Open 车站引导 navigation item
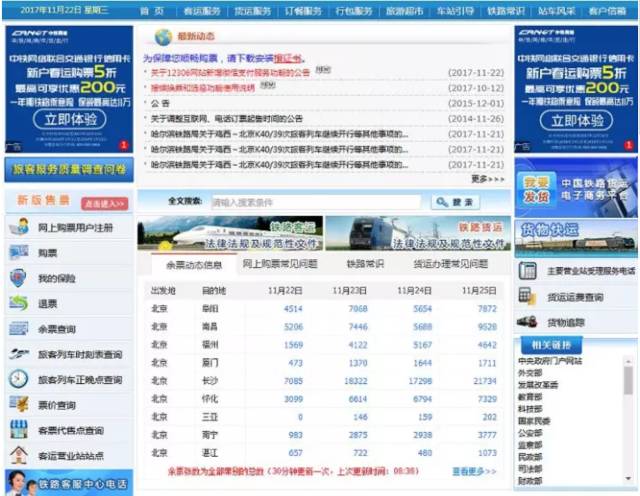 point(455,11)
